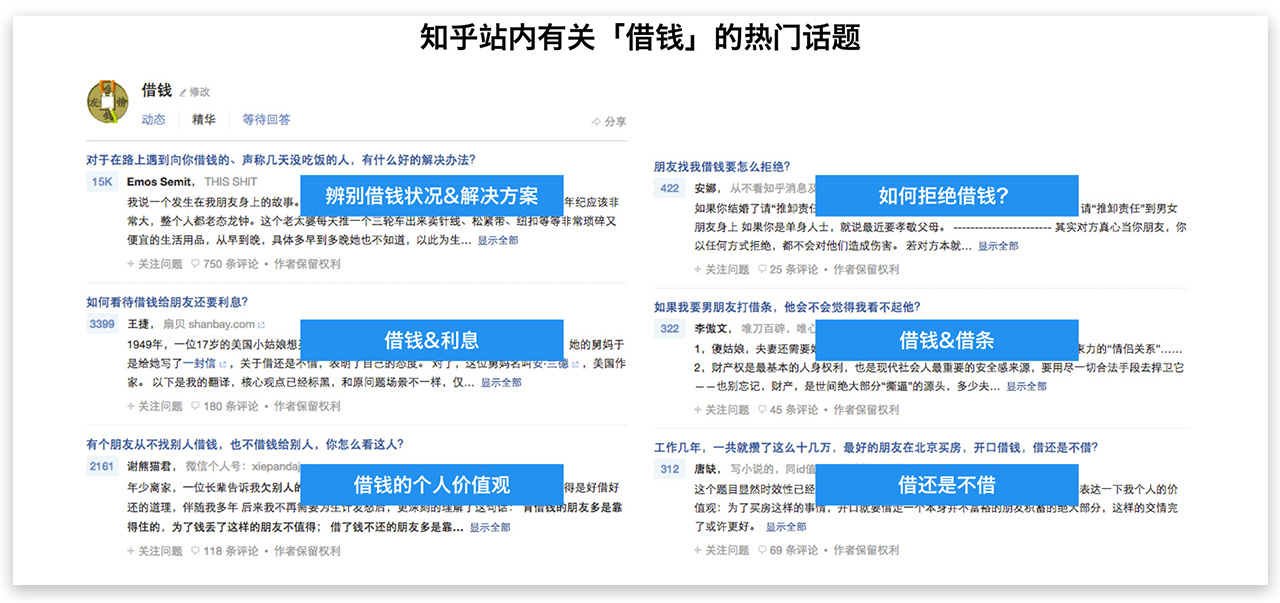Open author 唐缺's profile
This screenshot has height=603, width=1280.
point(706,469)
